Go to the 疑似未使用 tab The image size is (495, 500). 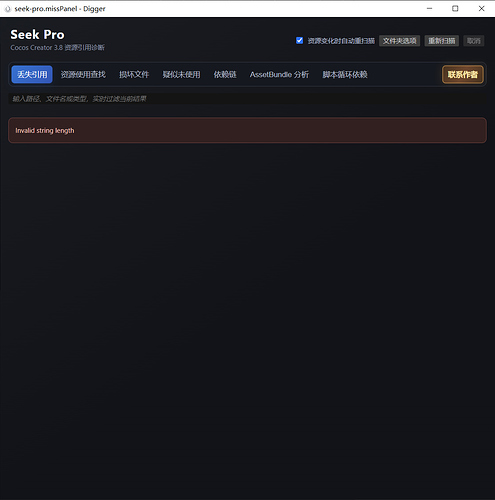point(181,74)
